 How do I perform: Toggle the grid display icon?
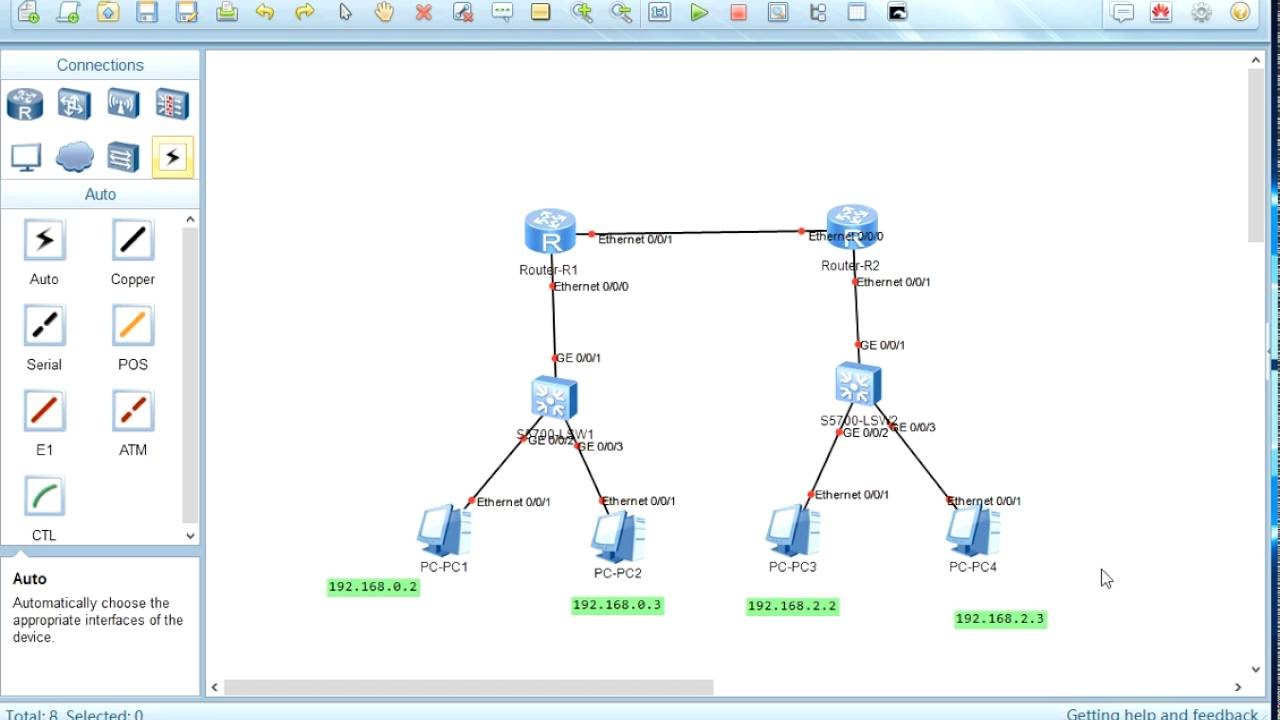pos(857,12)
